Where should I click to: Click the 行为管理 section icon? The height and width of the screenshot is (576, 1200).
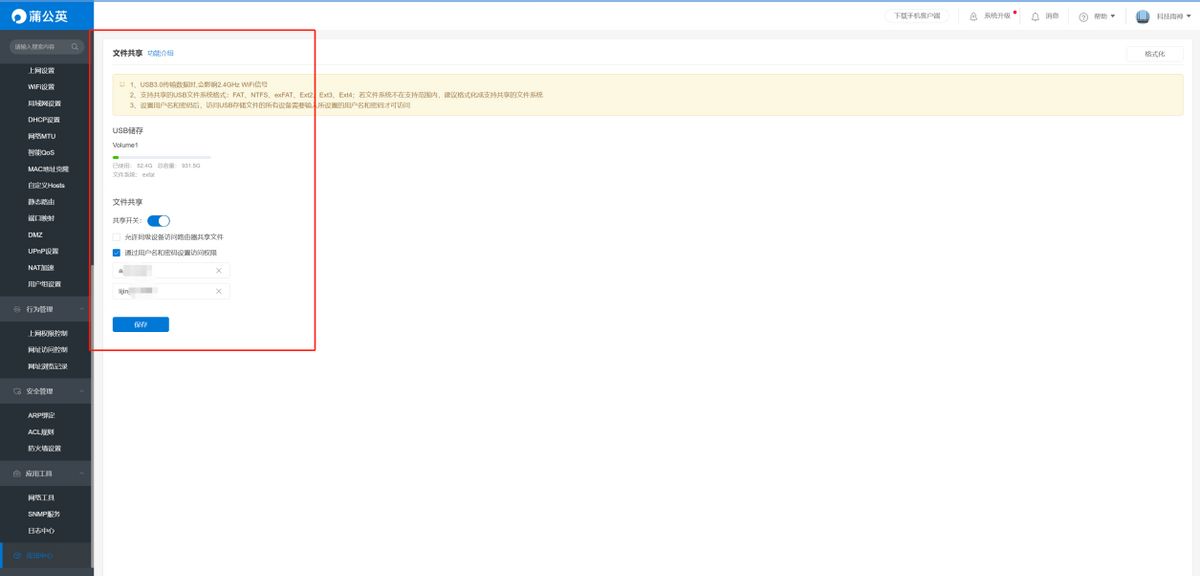(17, 309)
